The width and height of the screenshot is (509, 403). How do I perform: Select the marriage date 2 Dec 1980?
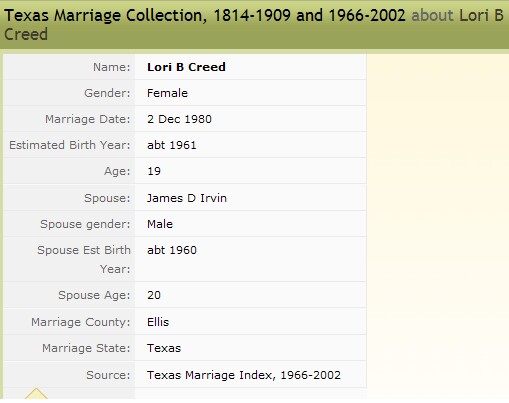click(179, 119)
